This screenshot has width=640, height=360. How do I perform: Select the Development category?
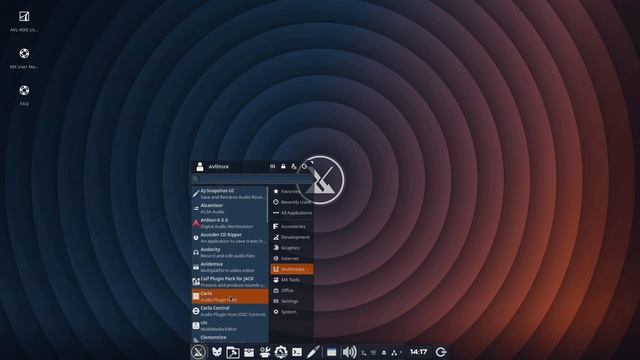pyautogui.click(x=292, y=237)
